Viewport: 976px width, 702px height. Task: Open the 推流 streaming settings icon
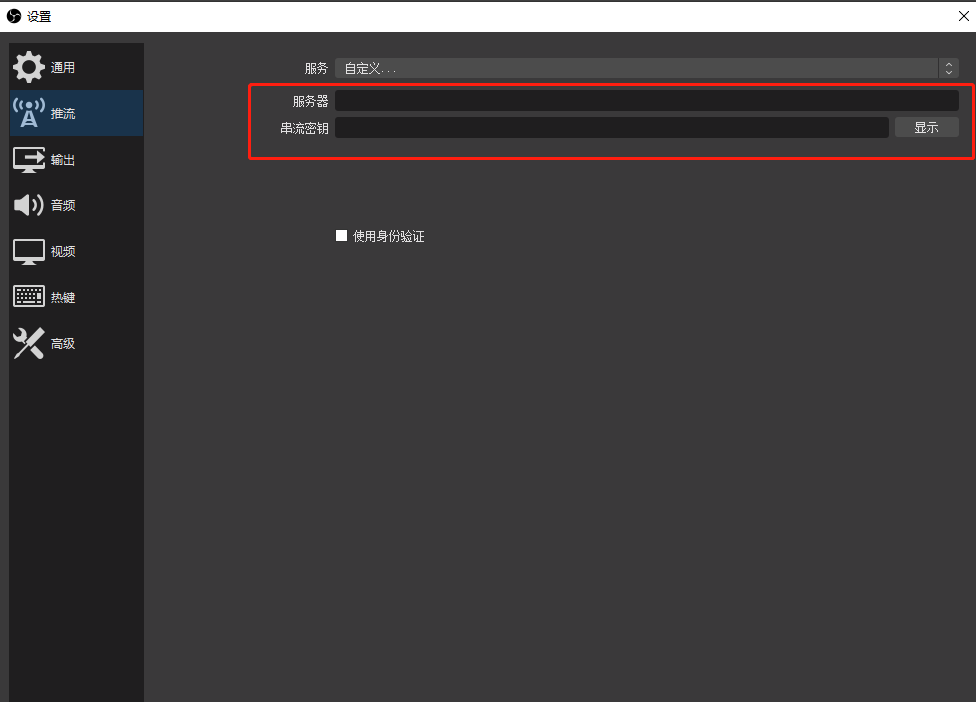[28, 113]
